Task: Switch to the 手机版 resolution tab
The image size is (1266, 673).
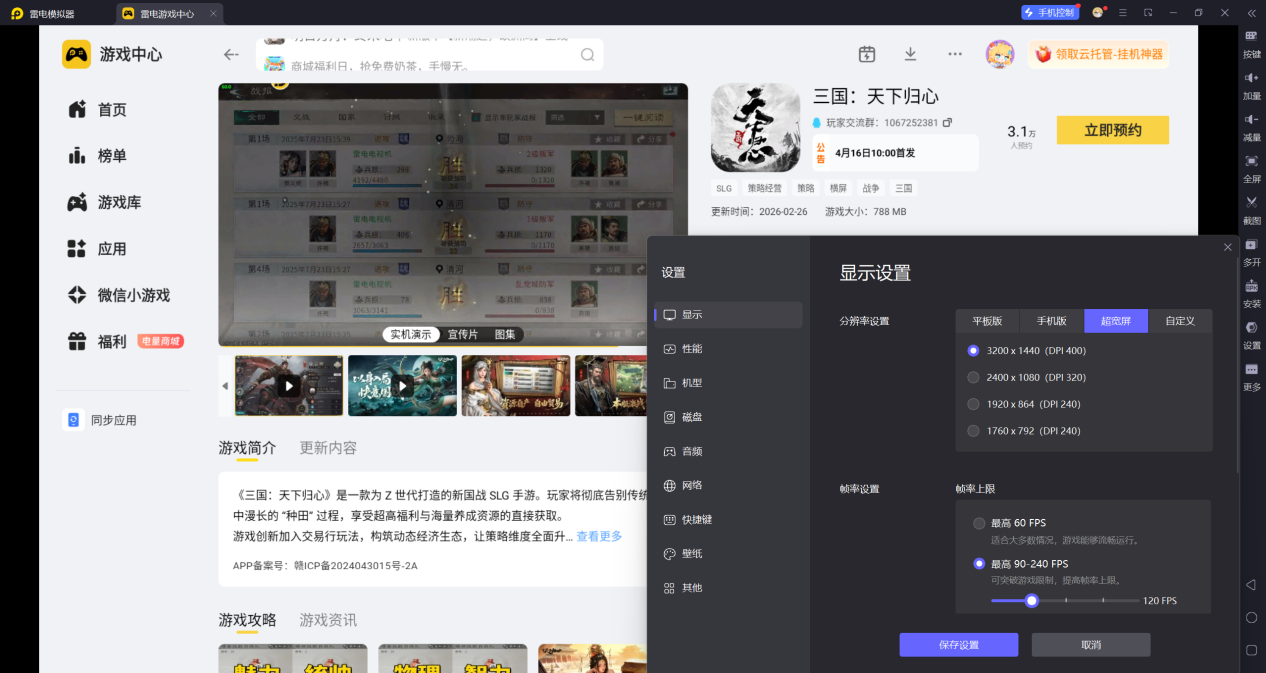Action: tap(1051, 321)
